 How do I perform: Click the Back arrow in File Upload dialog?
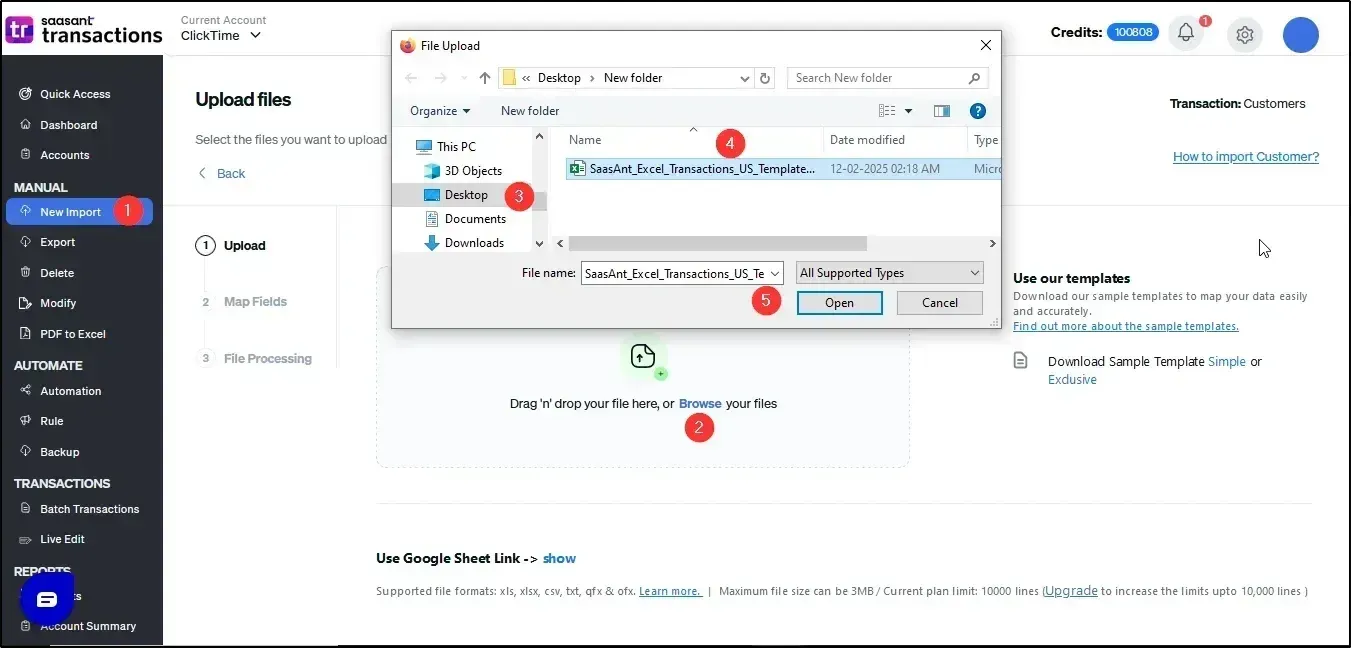coord(411,78)
